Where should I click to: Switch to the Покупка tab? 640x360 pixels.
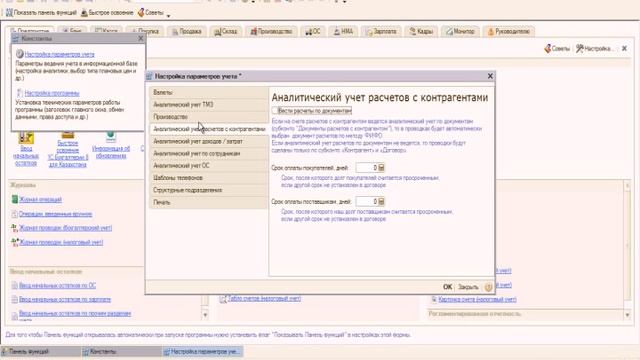pos(144,31)
